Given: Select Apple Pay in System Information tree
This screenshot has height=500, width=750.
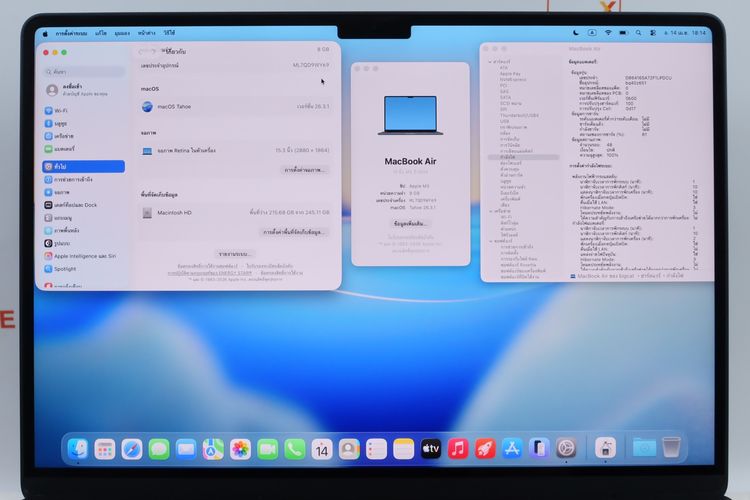Looking at the screenshot, I should coord(510,74).
